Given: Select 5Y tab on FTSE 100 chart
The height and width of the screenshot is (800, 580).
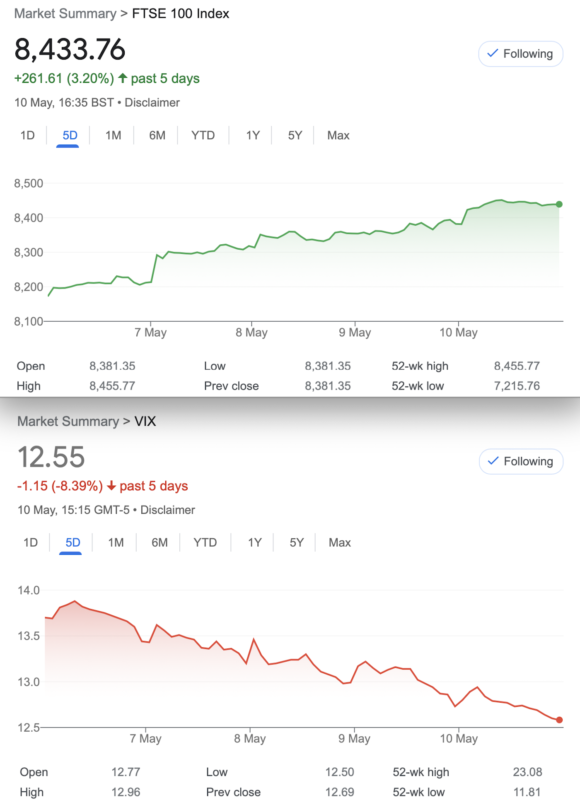Looking at the screenshot, I should pos(295,135).
